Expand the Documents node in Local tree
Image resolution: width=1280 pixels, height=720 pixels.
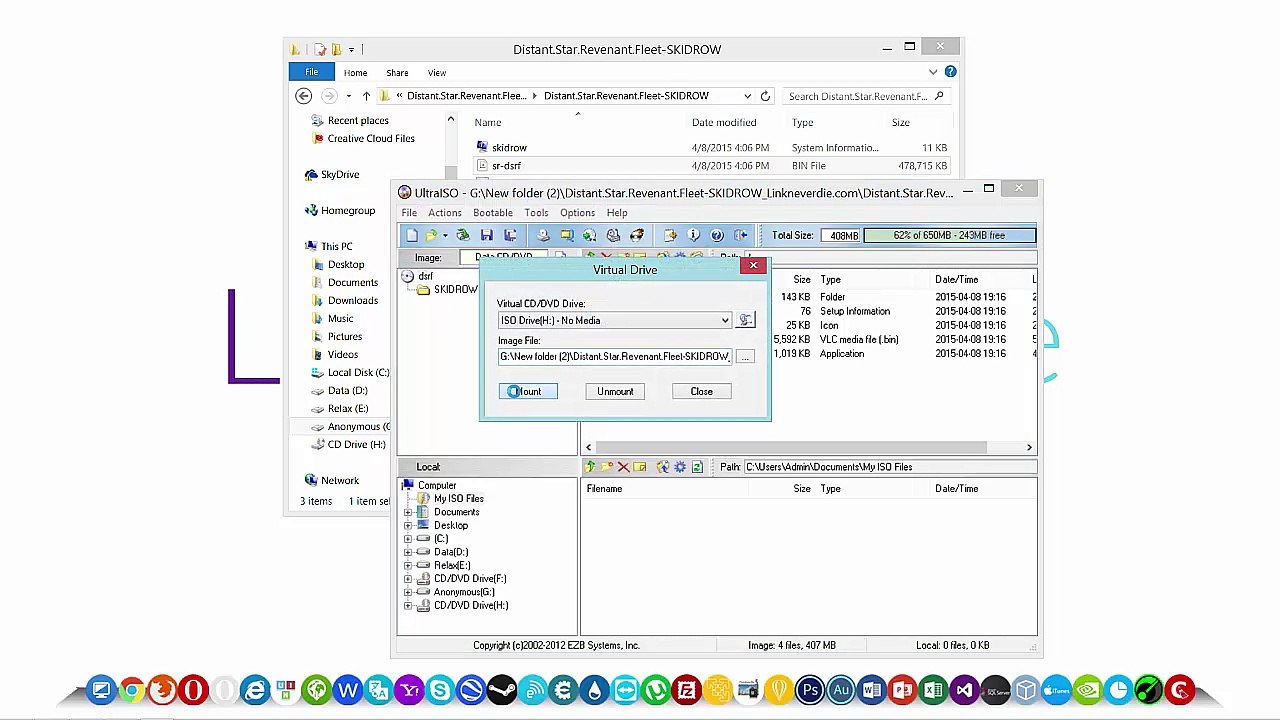coord(408,512)
